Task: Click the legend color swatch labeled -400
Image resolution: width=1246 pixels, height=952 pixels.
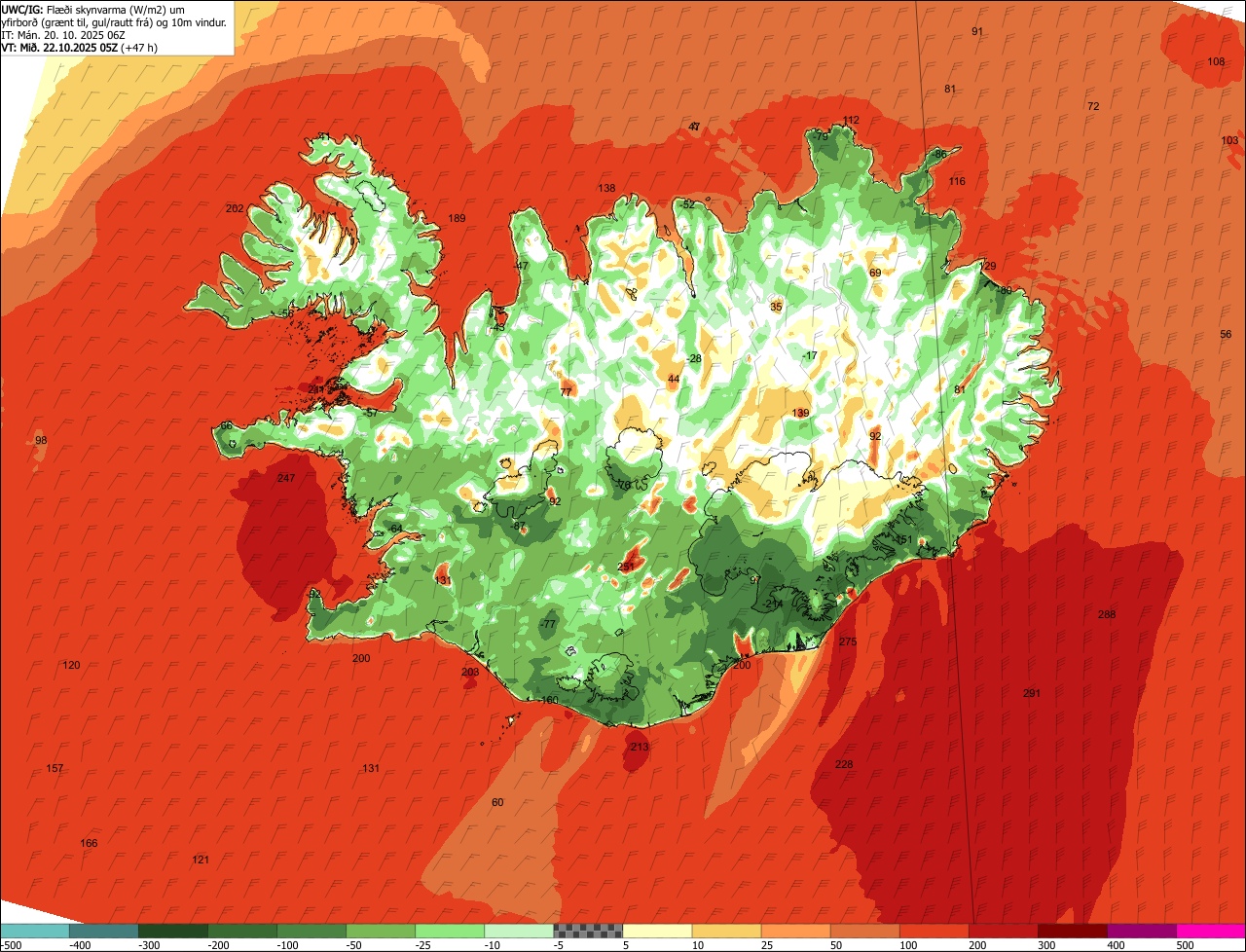Action: coord(103,931)
